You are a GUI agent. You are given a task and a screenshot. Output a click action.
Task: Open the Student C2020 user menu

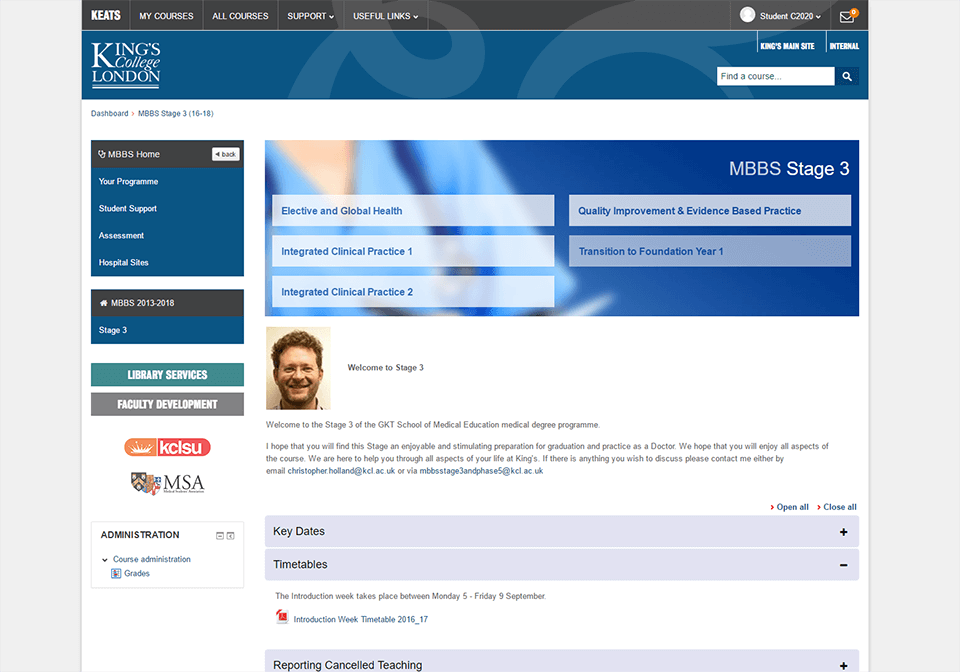790,16
